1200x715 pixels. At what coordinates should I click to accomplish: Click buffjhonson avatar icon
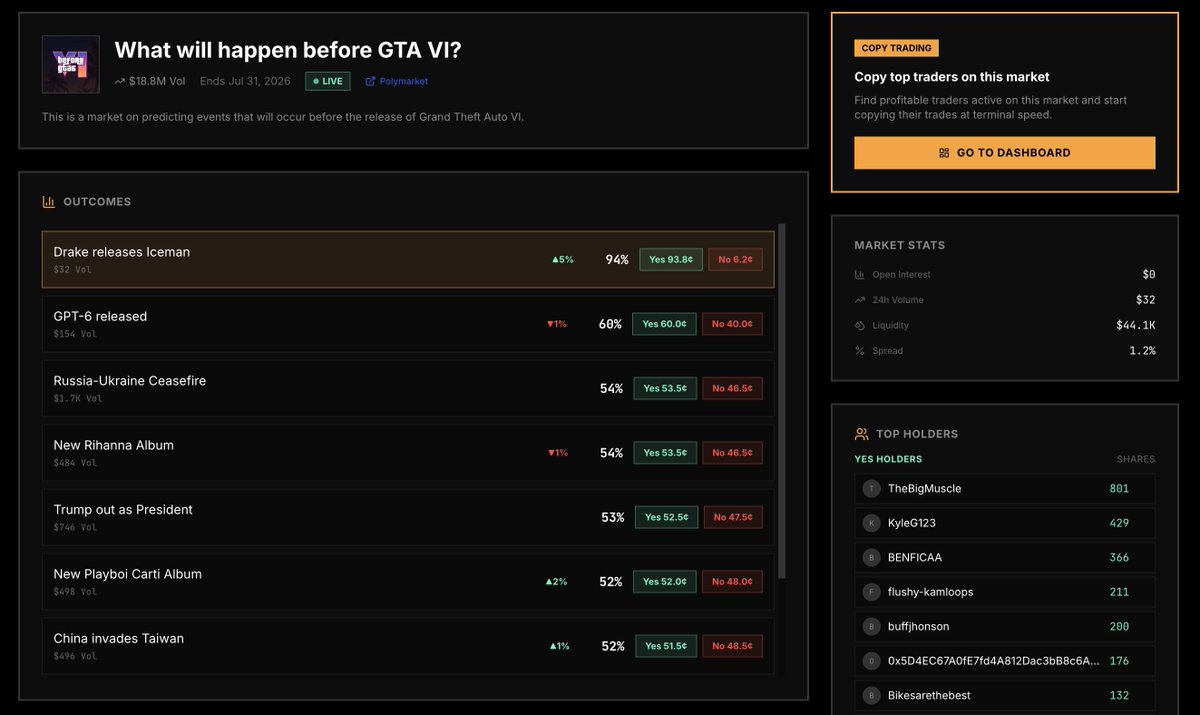click(x=872, y=626)
